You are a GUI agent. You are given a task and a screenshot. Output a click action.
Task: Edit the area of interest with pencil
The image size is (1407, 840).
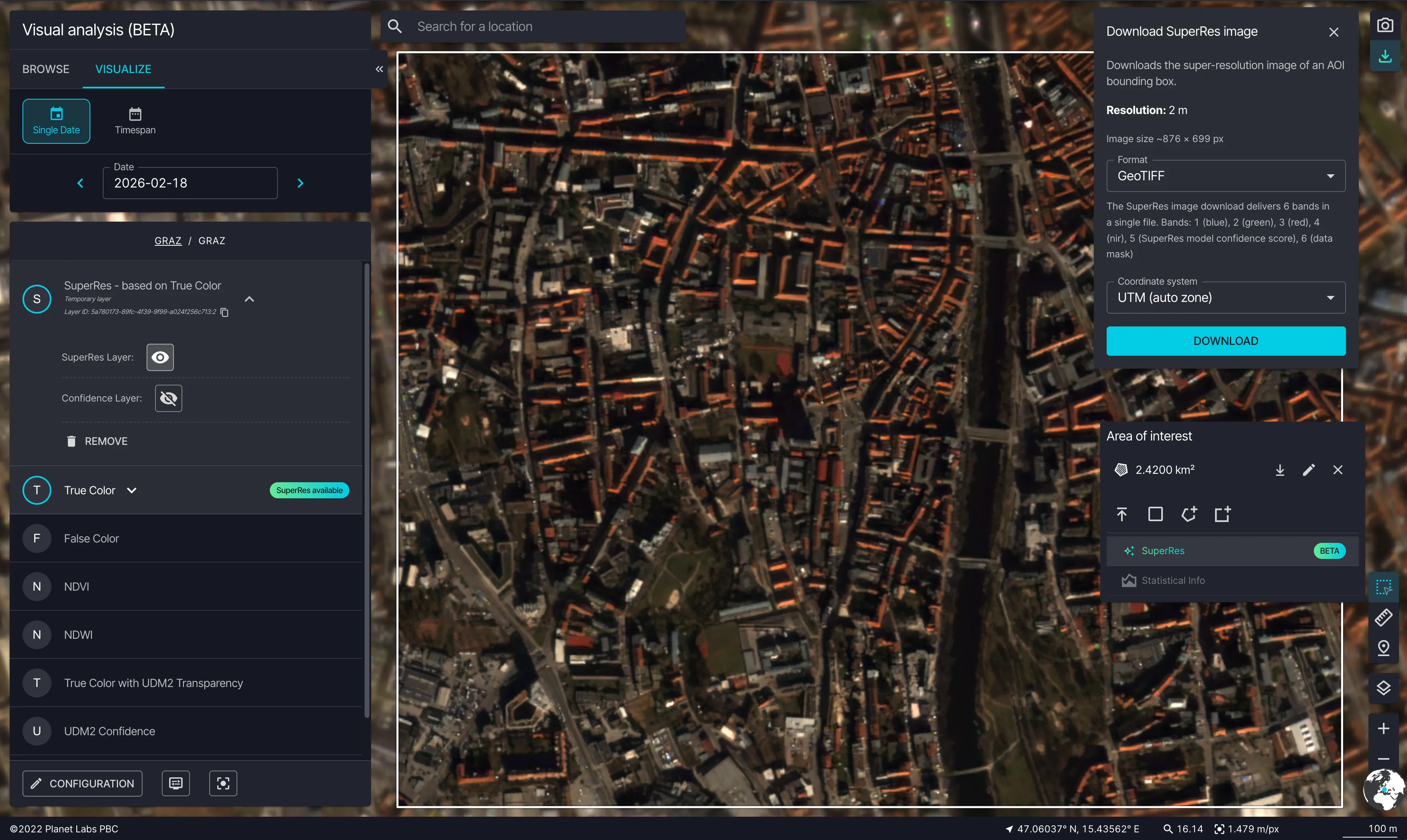click(x=1309, y=470)
